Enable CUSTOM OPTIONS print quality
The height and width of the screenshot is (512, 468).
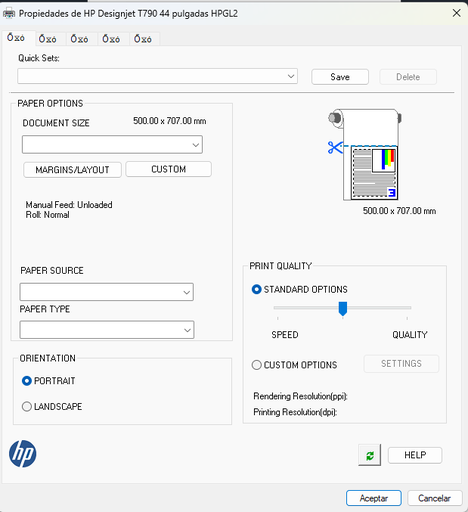(256, 365)
